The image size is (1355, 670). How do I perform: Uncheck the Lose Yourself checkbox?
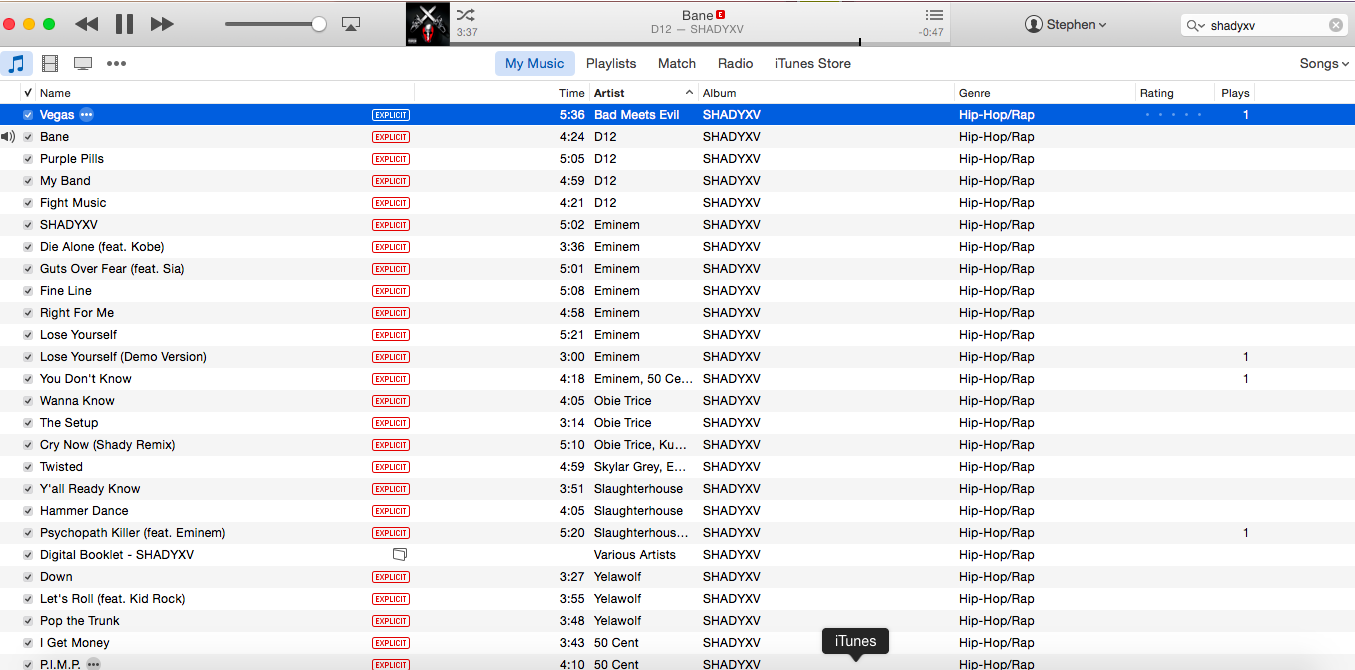click(x=28, y=335)
